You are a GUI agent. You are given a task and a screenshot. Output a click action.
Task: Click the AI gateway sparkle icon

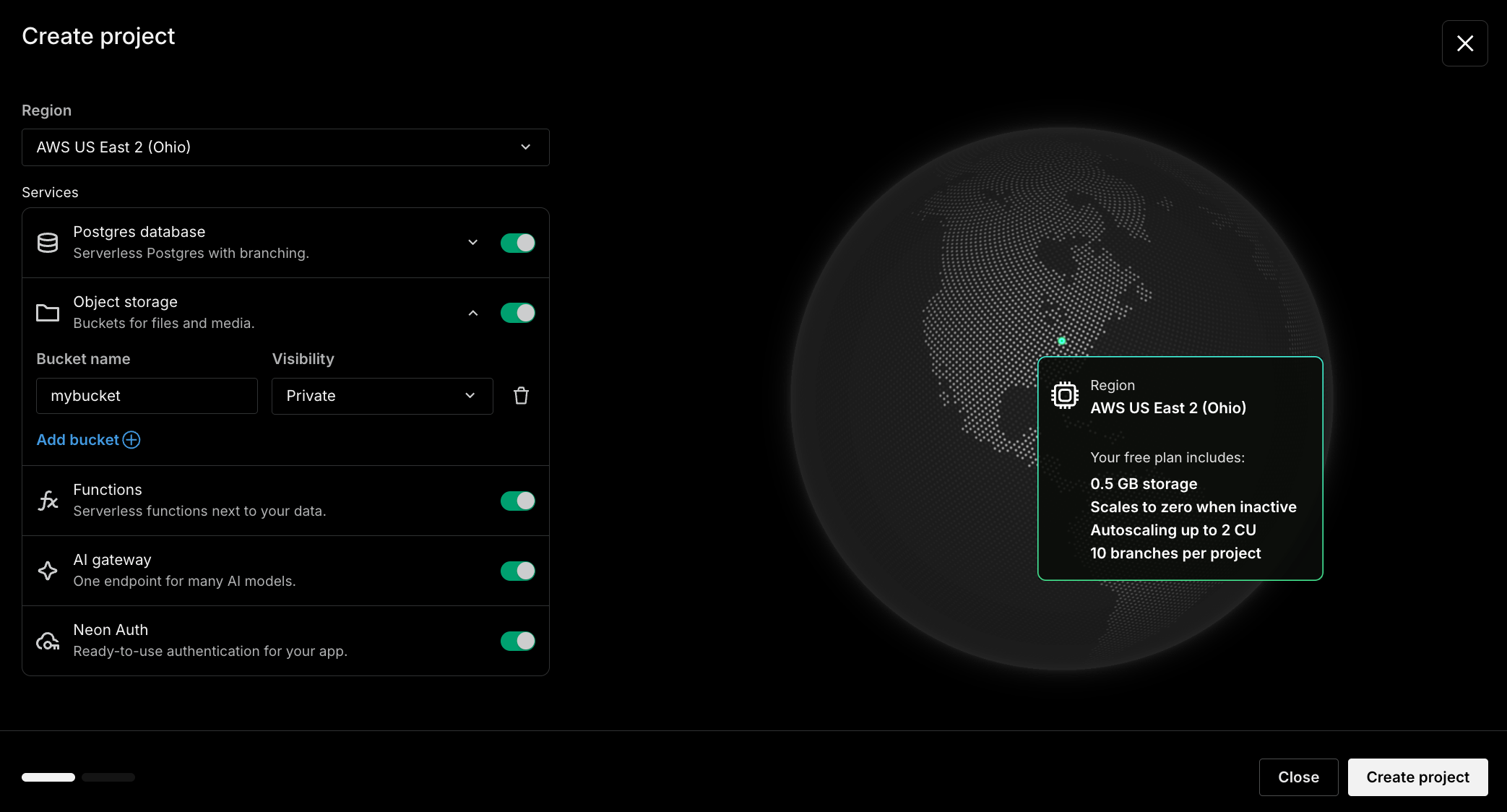[x=48, y=571]
